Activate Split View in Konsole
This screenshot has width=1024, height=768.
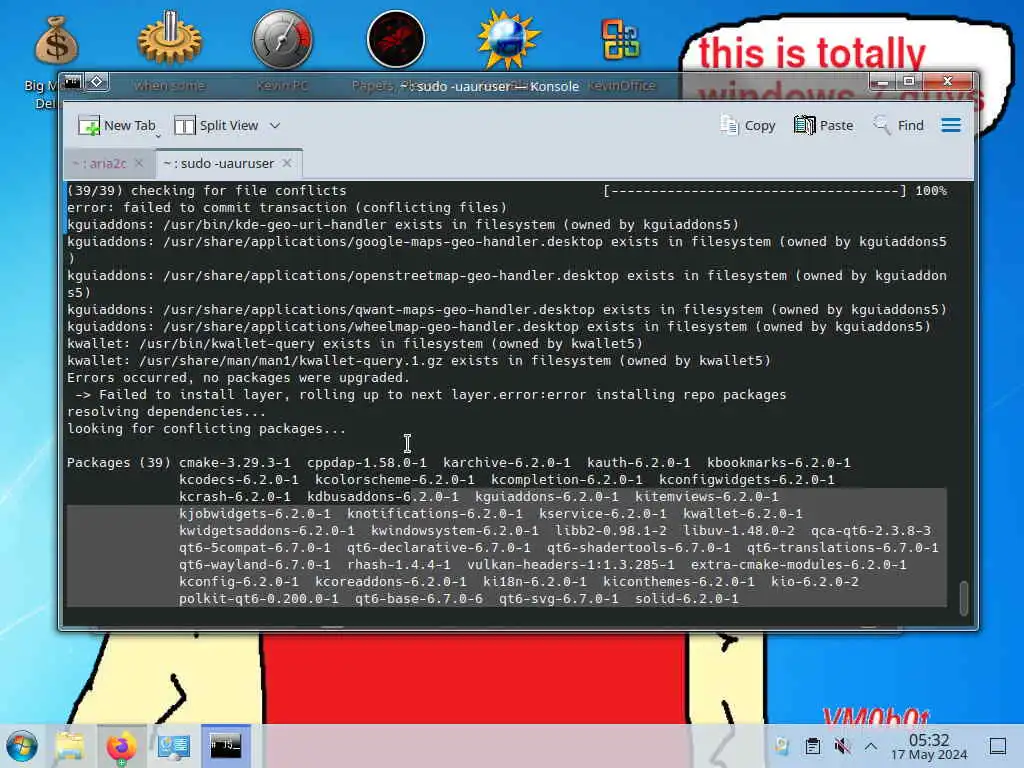click(217, 125)
